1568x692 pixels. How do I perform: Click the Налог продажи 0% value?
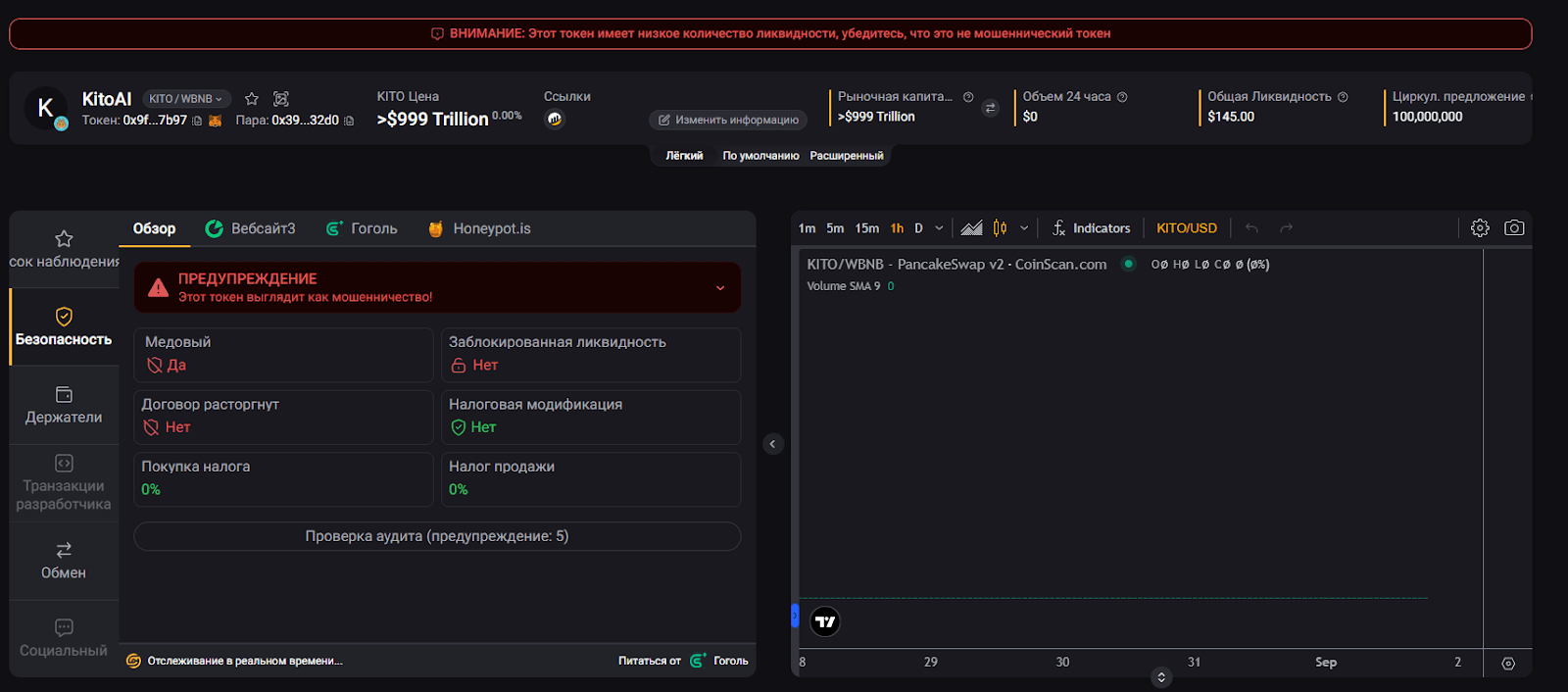coord(459,489)
